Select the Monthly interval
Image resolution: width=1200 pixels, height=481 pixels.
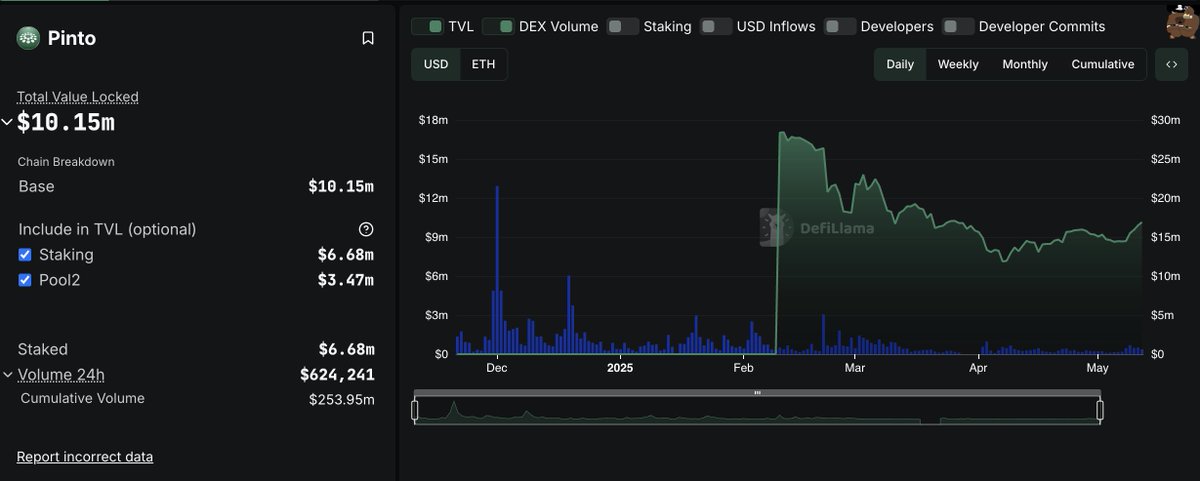(x=1025, y=64)
